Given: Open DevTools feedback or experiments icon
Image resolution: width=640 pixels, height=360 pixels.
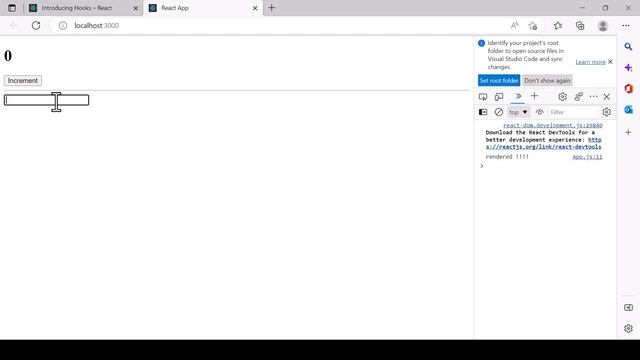Looking at the screenshot, I should point(578,97).
